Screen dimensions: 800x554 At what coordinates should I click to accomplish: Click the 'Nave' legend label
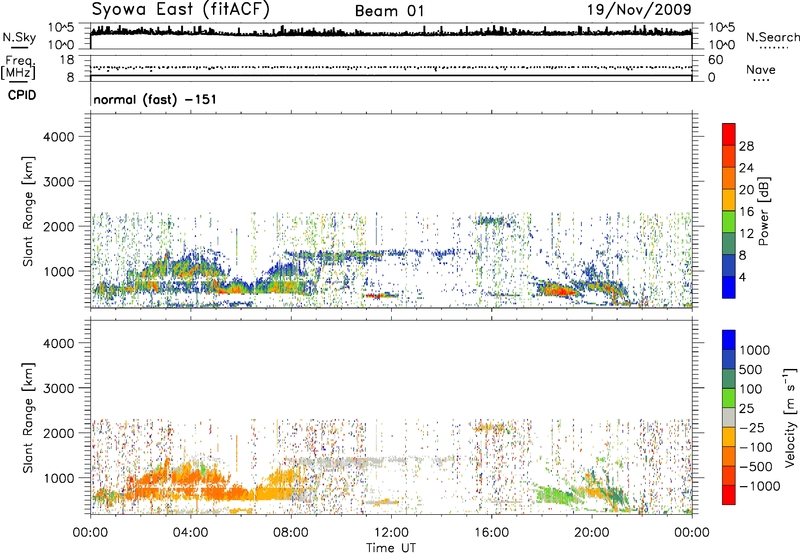[x=761, y=69]
